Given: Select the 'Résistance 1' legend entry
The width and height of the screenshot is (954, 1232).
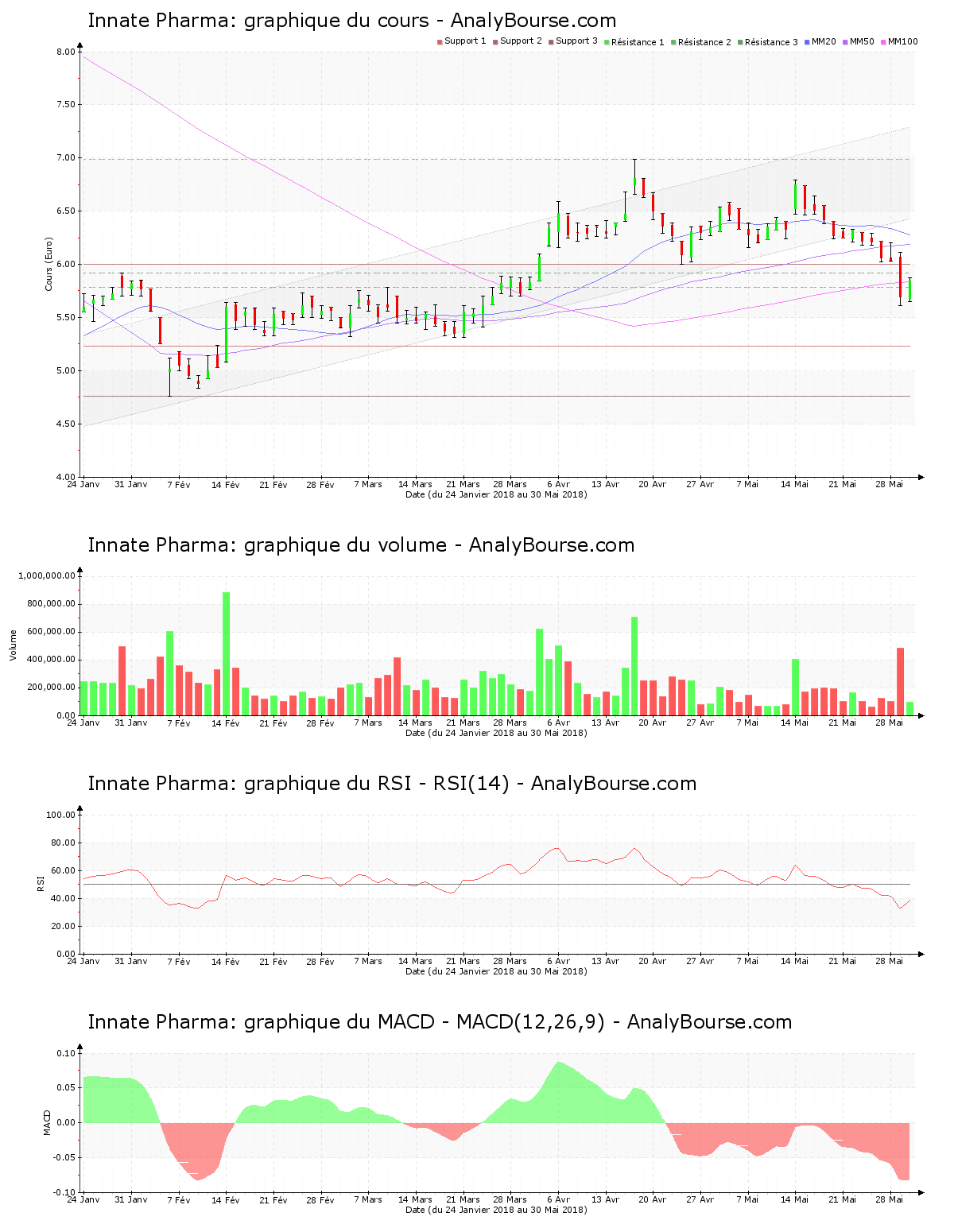Looking at the screenshot, I should (634, 42).
